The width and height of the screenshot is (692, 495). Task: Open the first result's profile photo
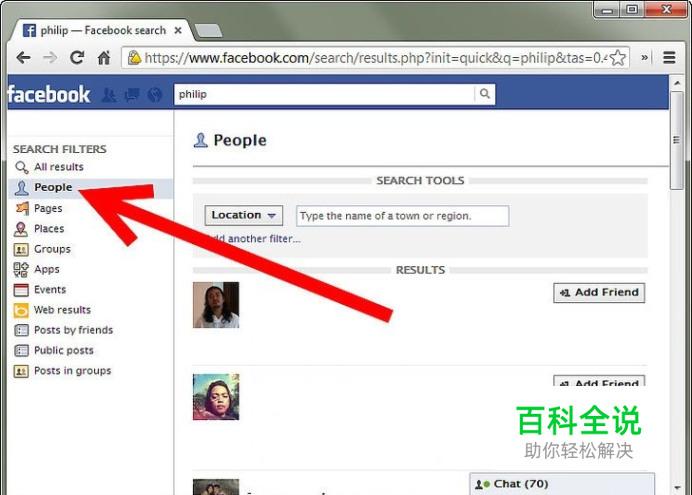point(216,305)
